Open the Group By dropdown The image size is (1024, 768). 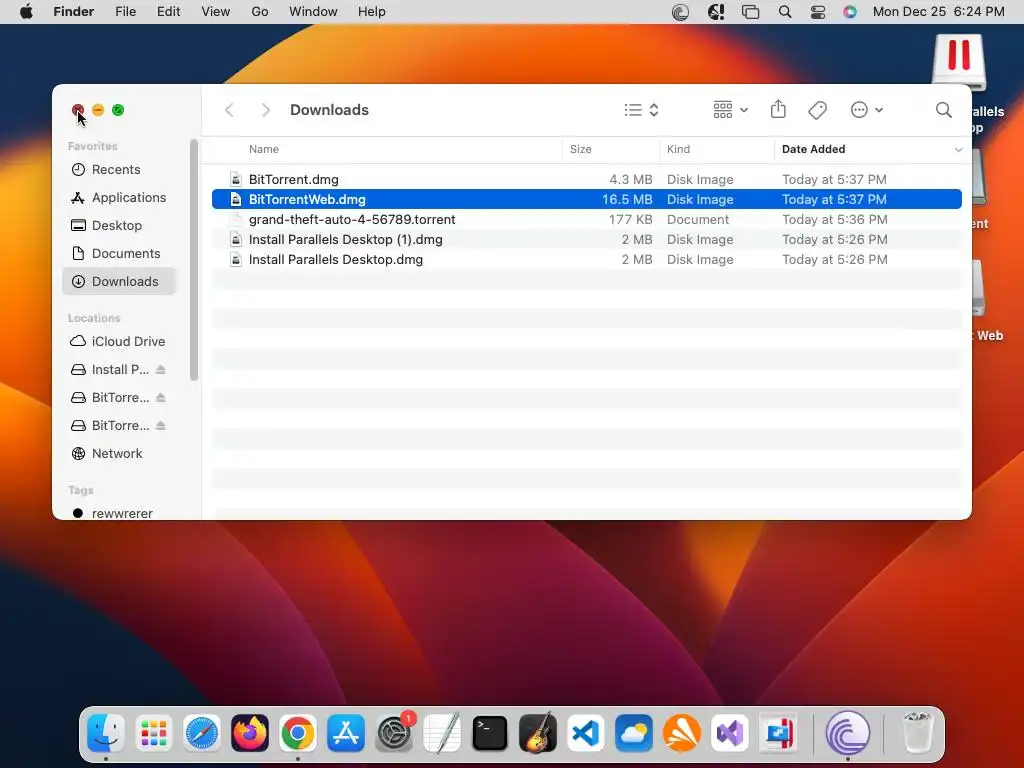(731, 110)
